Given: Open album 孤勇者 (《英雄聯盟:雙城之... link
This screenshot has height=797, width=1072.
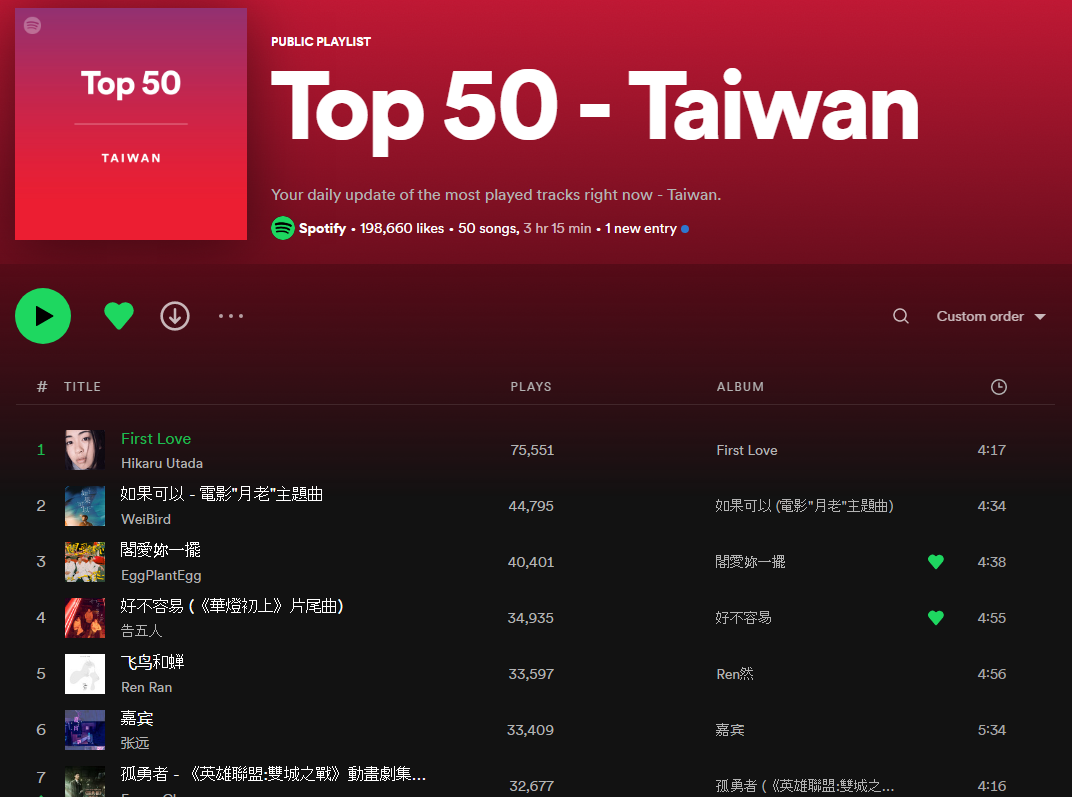Looking at the screenshot, I should (x=805, y=786).
